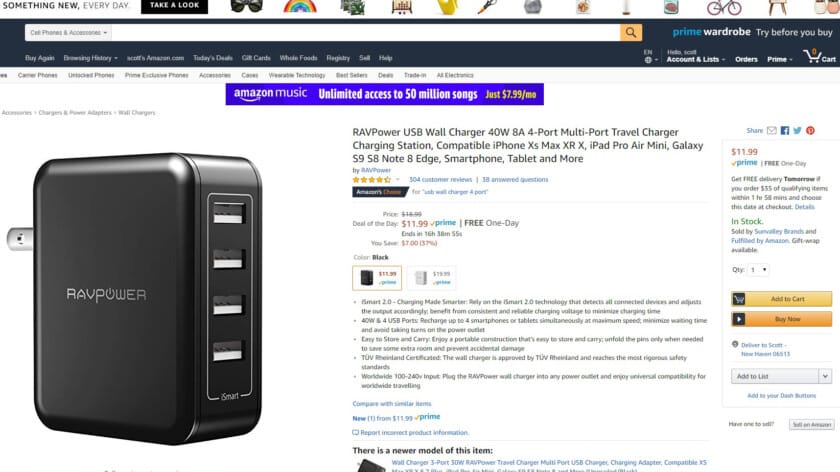Open Today's Deals in navigation bar
840x472 pixels.
pyautogui.click(x=213, y=58)
